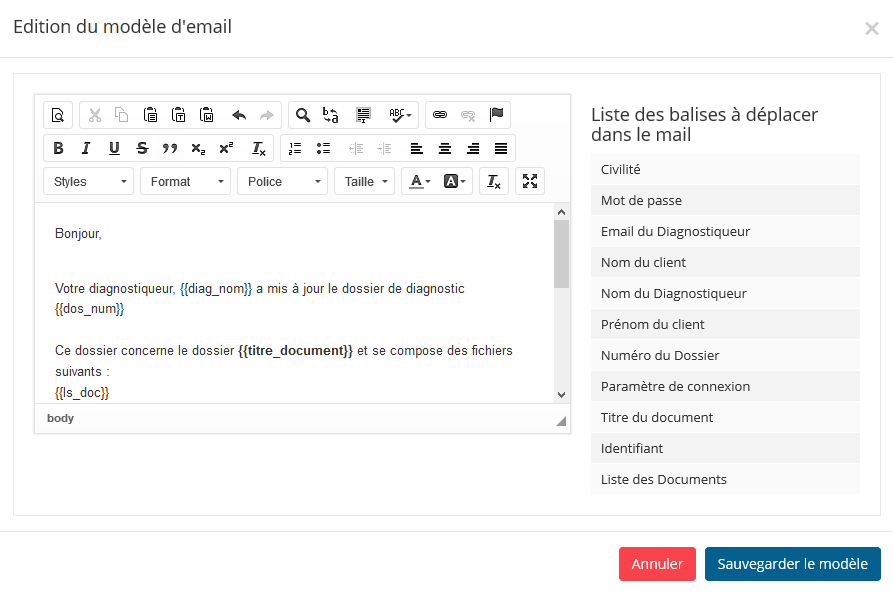The image size is (893, 594).
Task: Center align the text
Action: 445,149
